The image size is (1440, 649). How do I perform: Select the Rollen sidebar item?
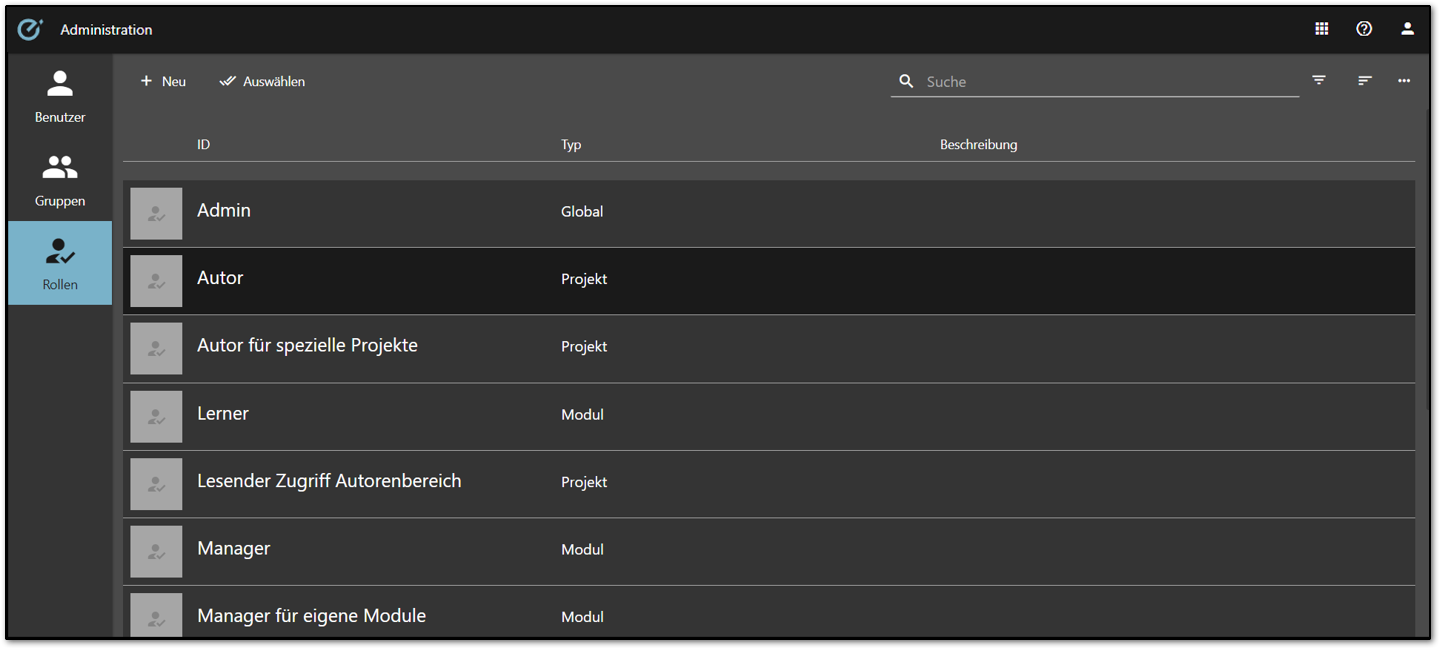[x=60, y=263]
